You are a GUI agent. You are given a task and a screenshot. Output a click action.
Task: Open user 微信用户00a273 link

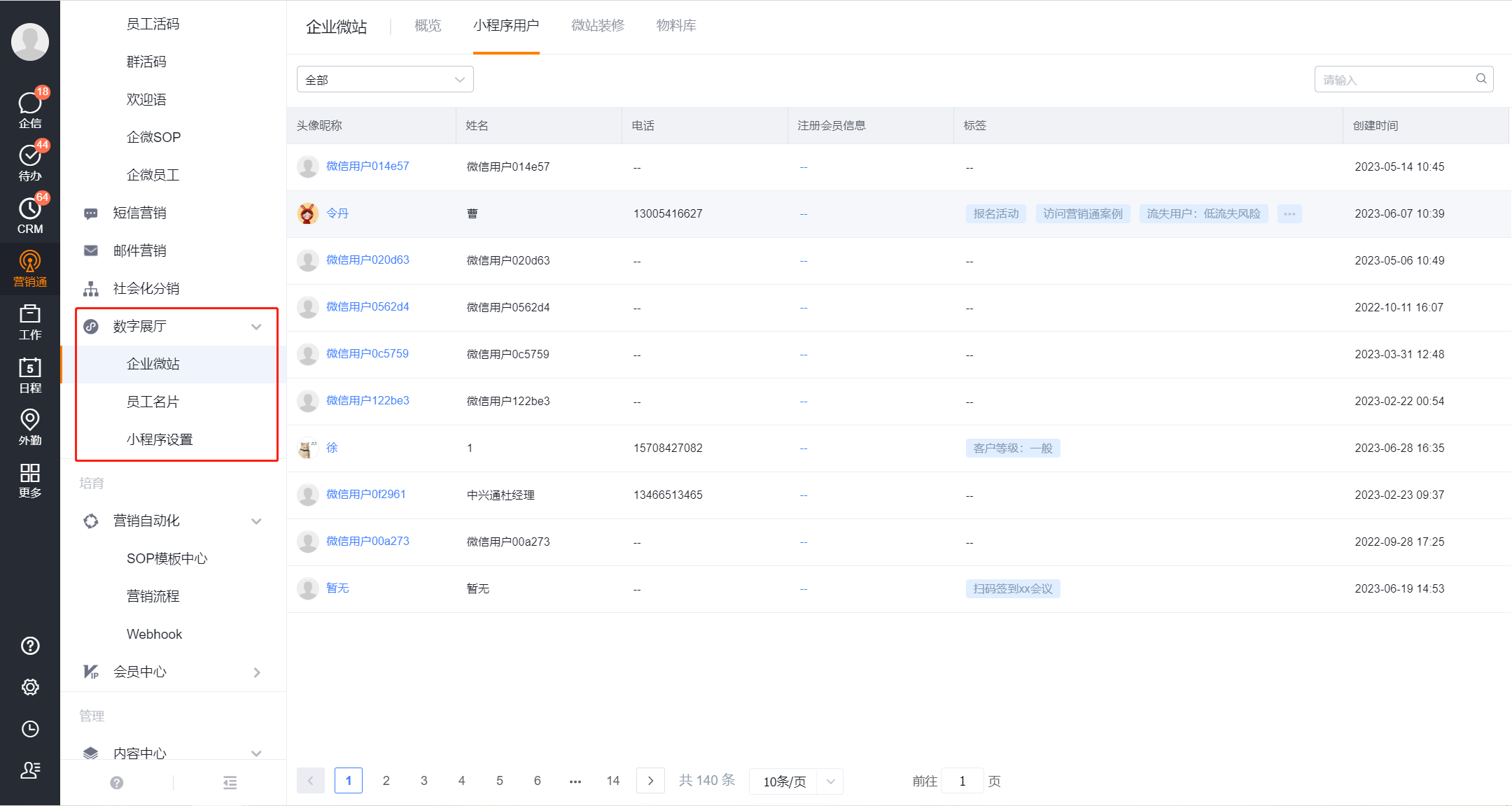(x=367, y=542)
